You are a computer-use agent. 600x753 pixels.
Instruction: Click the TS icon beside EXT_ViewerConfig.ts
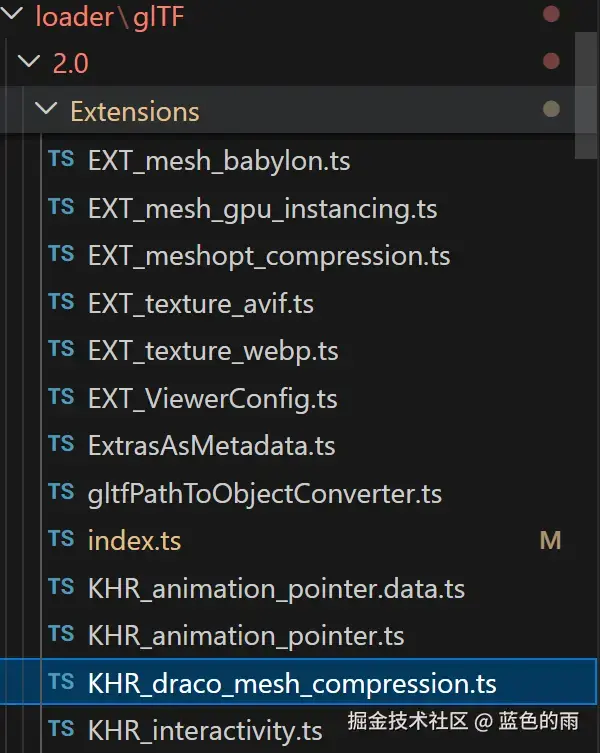pos(61,398)
